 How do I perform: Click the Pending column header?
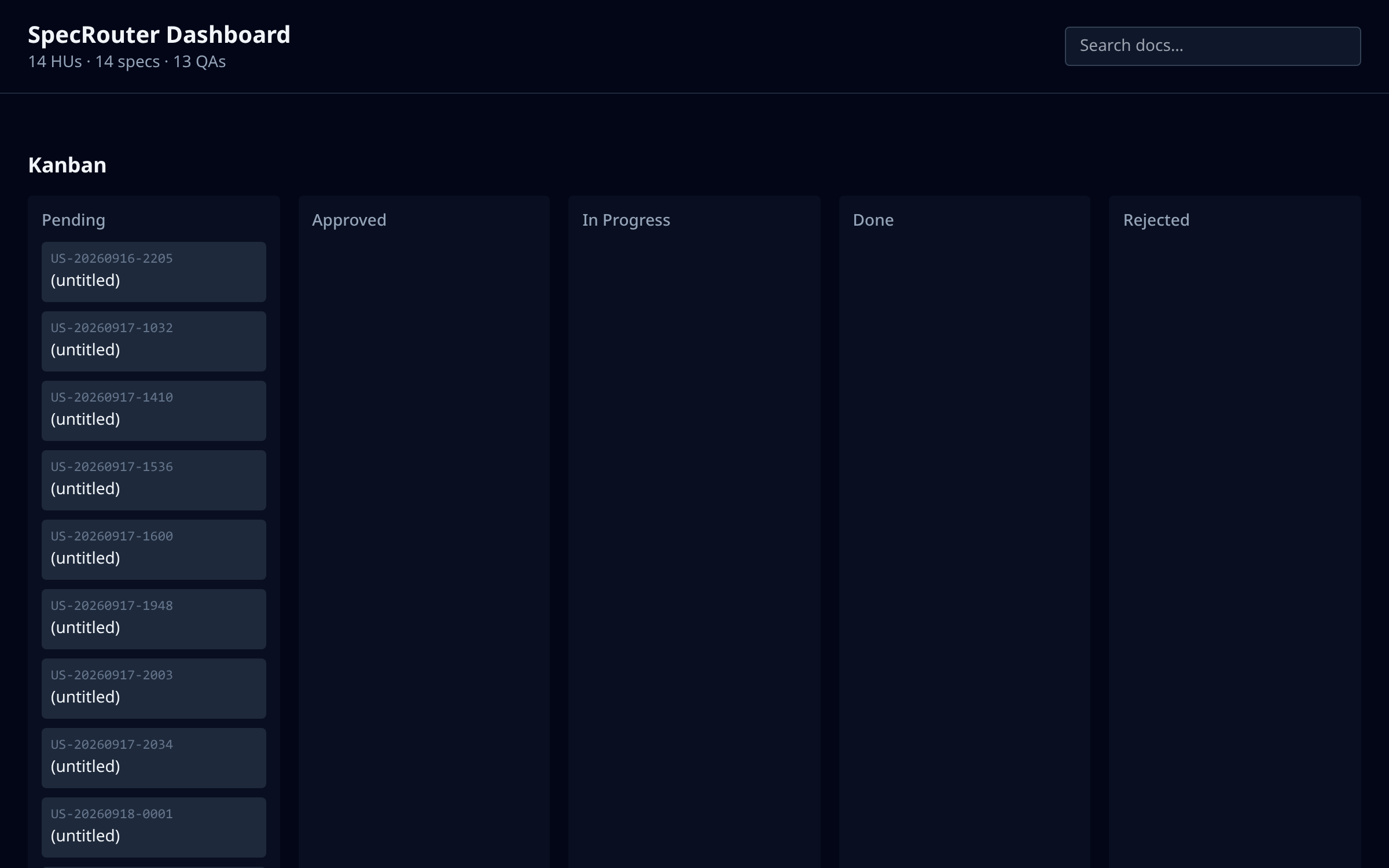(x=74, y=220)
